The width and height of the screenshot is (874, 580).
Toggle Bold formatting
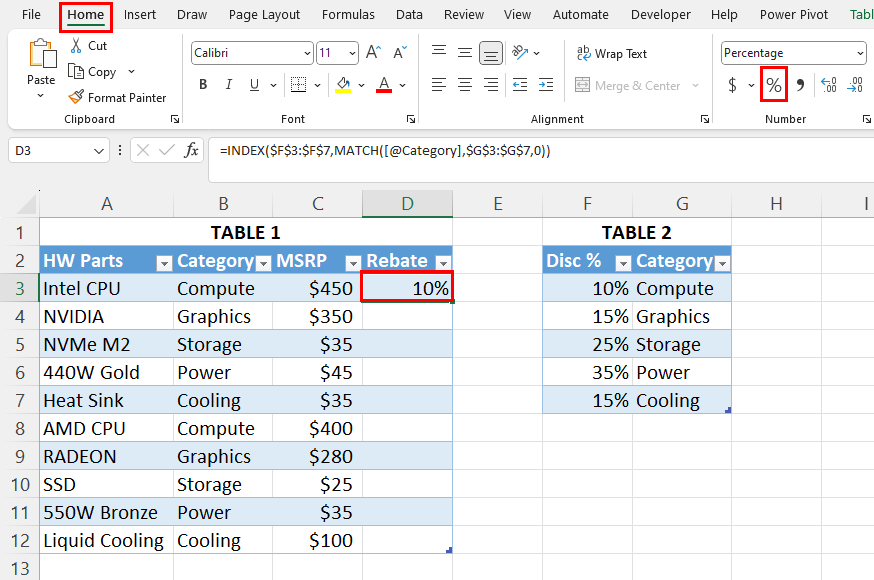click(x=203, y=85)
